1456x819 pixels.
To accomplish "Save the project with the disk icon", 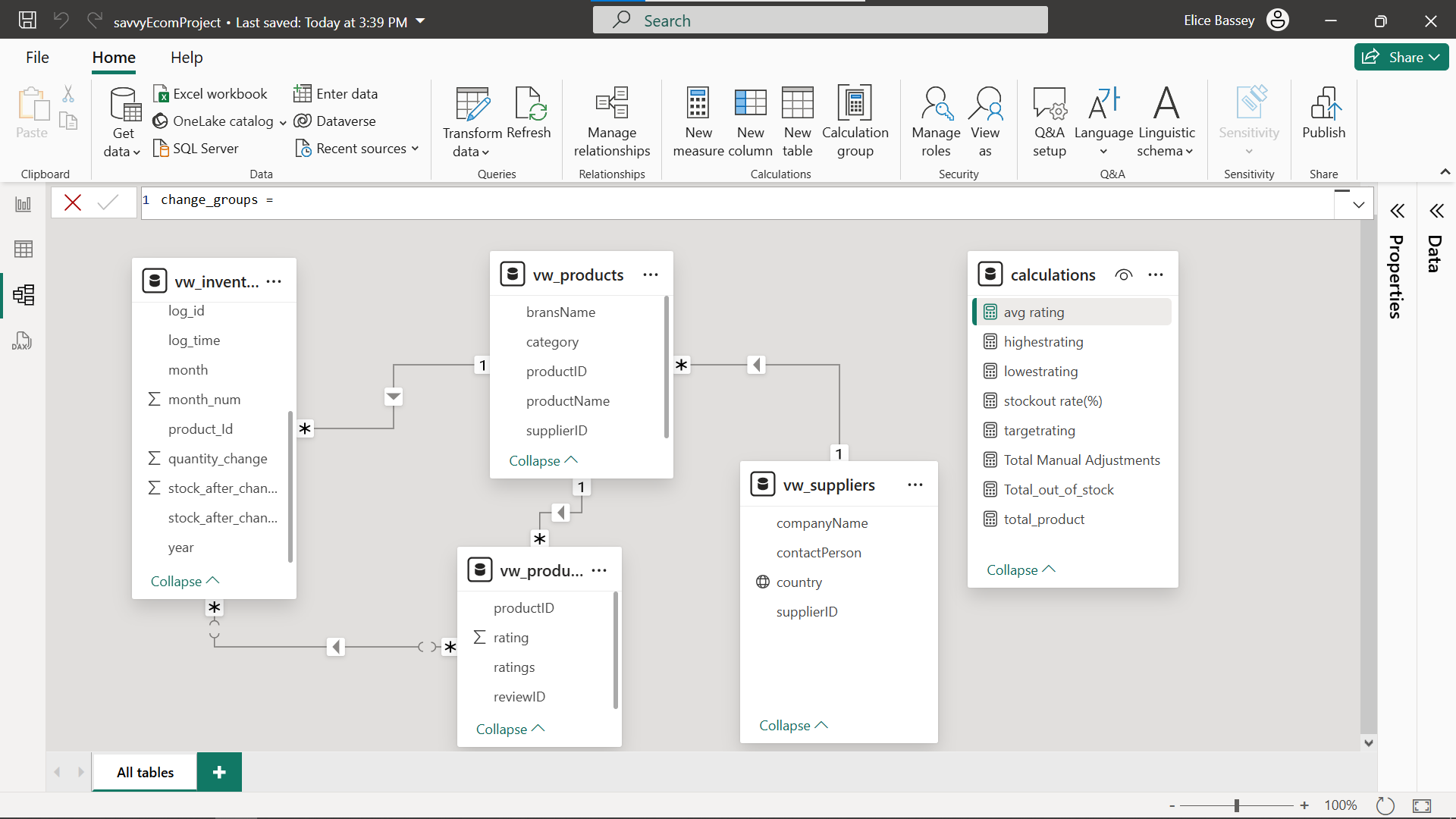I will point(27,20).
